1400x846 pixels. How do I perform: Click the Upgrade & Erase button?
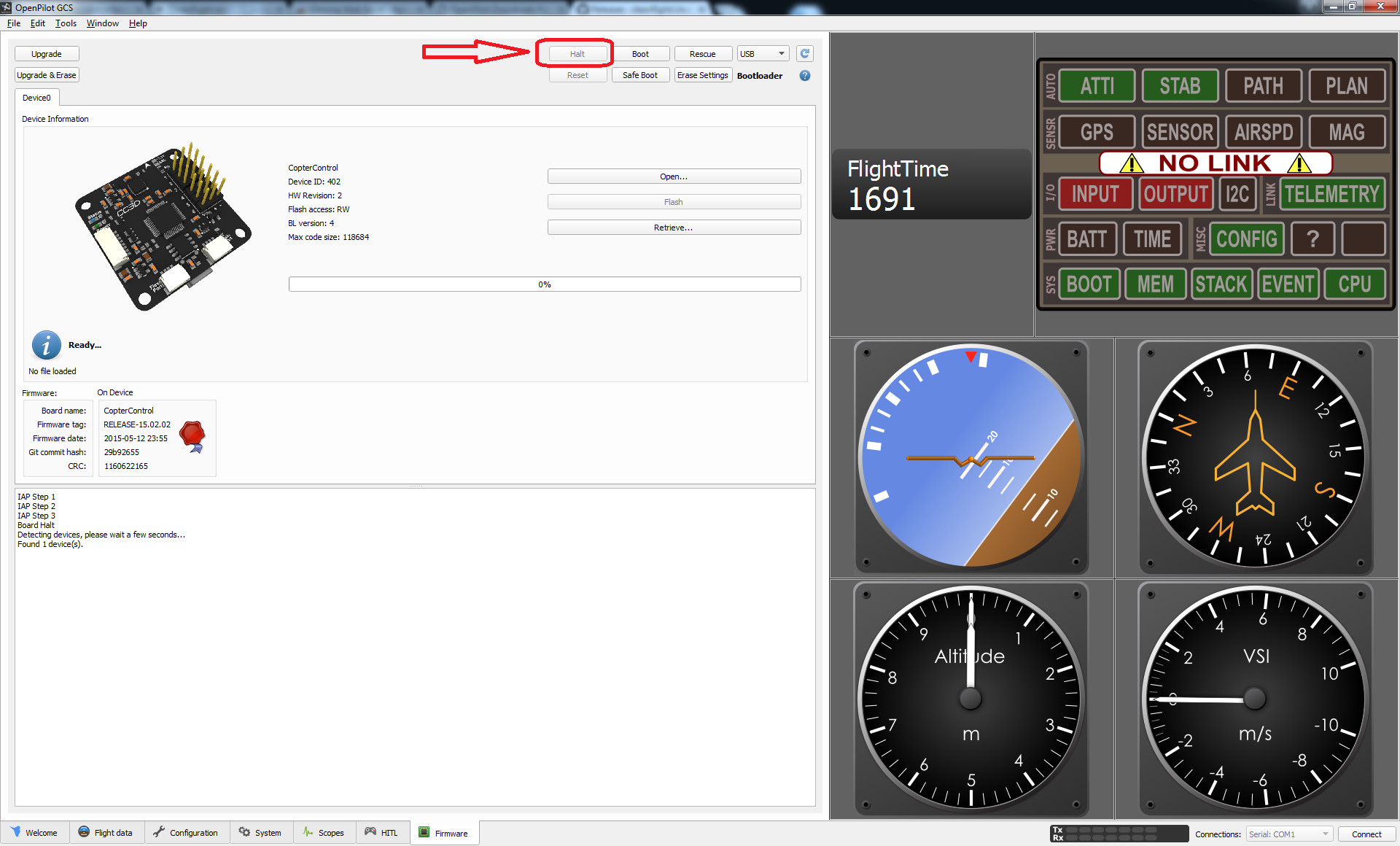[x=47, y=75]
